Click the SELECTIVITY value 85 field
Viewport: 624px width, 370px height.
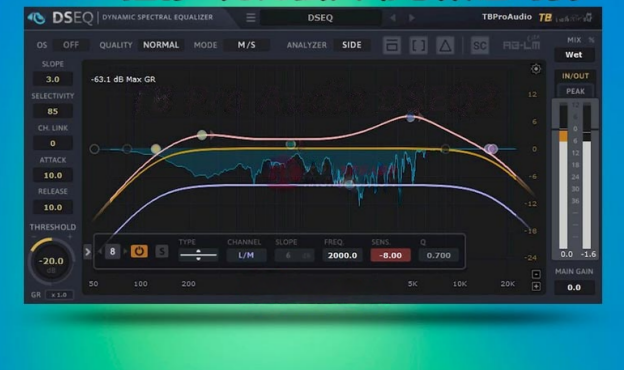(53, 111)
